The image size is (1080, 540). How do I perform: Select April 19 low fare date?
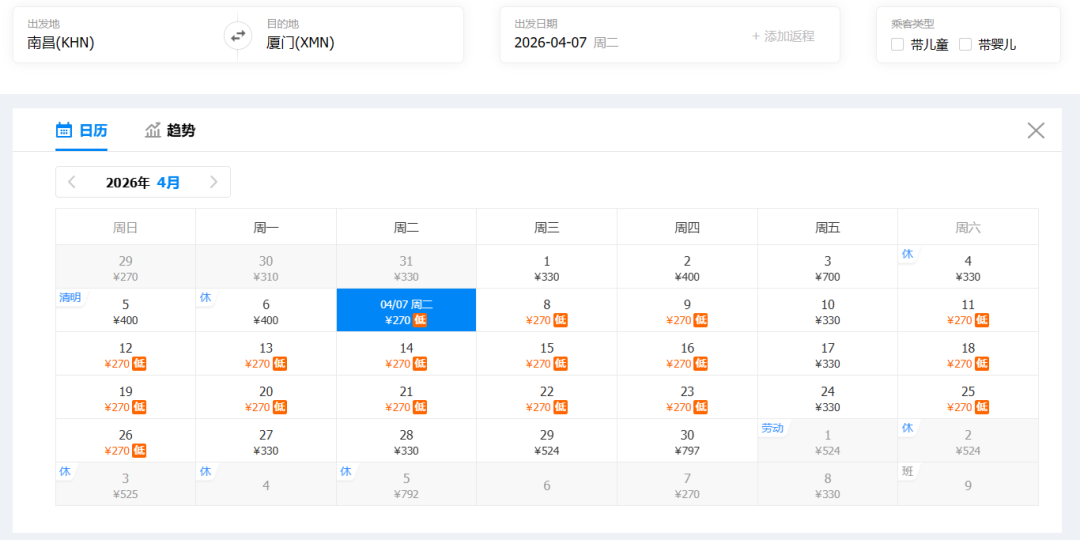[125, 397]
